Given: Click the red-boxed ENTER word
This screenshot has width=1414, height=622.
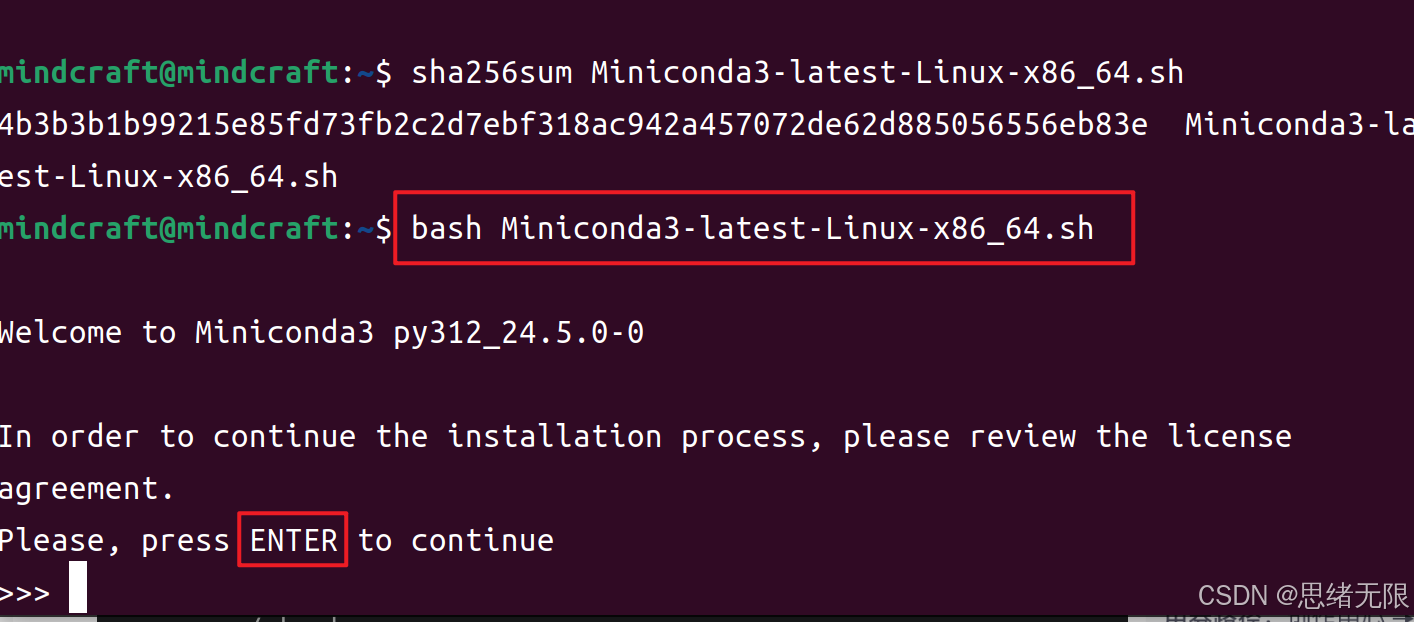Looking at the screenshot, I should point(293,541).
